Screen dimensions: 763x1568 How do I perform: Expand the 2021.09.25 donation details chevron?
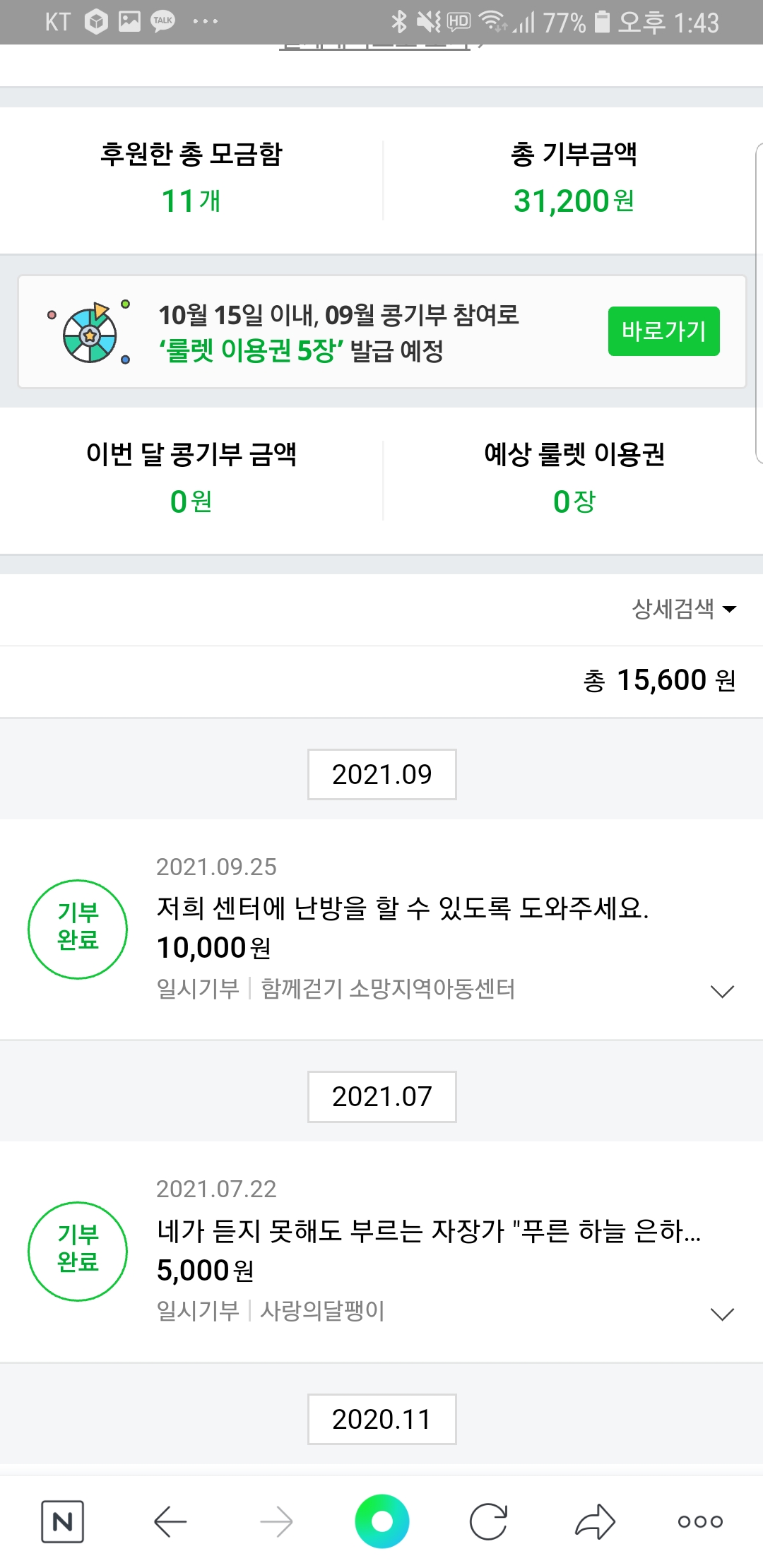722,991
